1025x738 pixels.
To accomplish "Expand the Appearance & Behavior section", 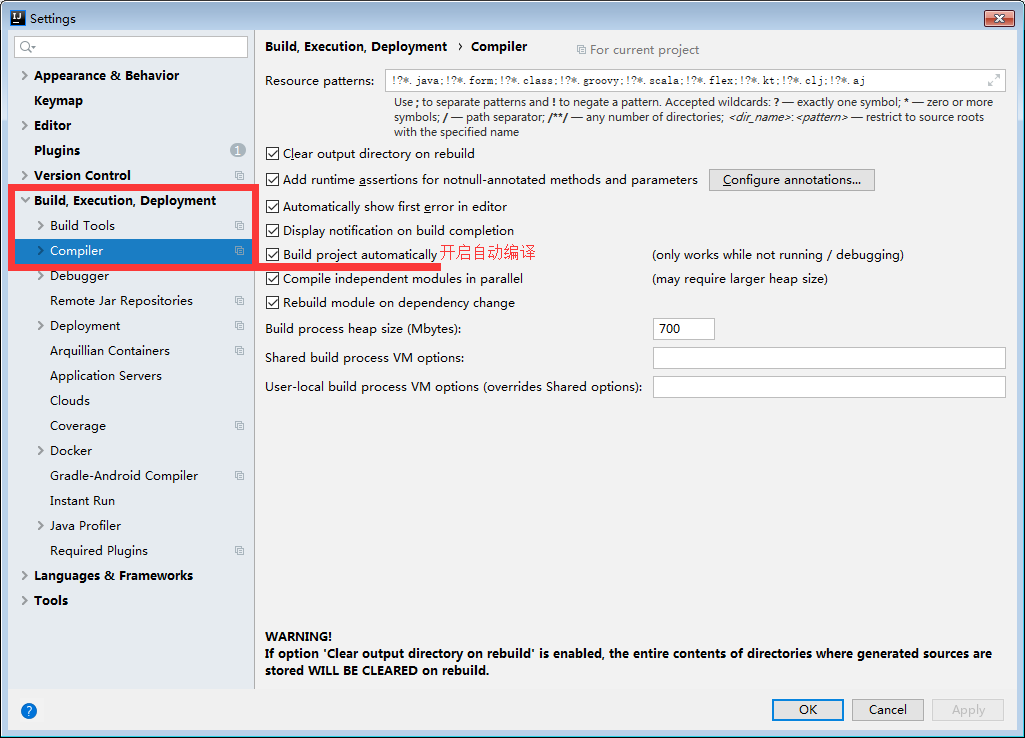I will (x=25, y=76).
